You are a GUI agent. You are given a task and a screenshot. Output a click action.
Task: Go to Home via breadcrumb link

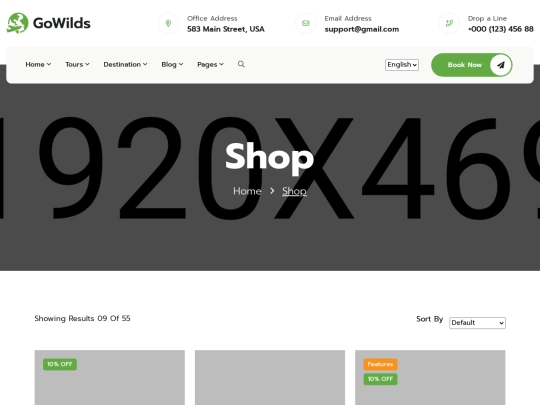(x=247, y=191)
